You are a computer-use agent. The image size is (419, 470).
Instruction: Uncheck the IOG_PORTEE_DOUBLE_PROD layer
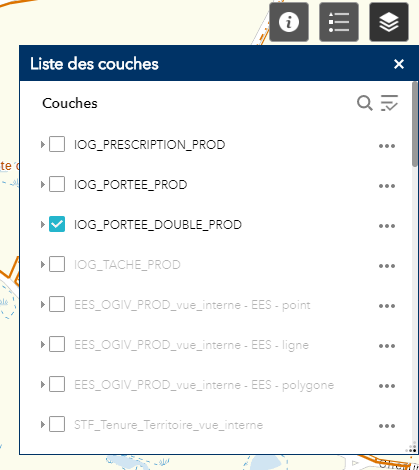57,224
